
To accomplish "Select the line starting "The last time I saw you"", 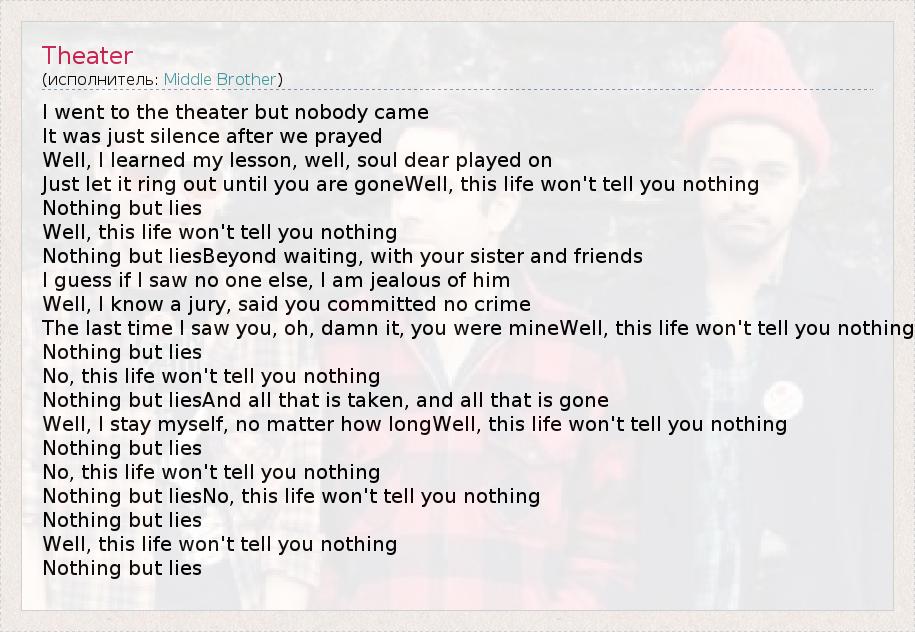I will point(478,328).
